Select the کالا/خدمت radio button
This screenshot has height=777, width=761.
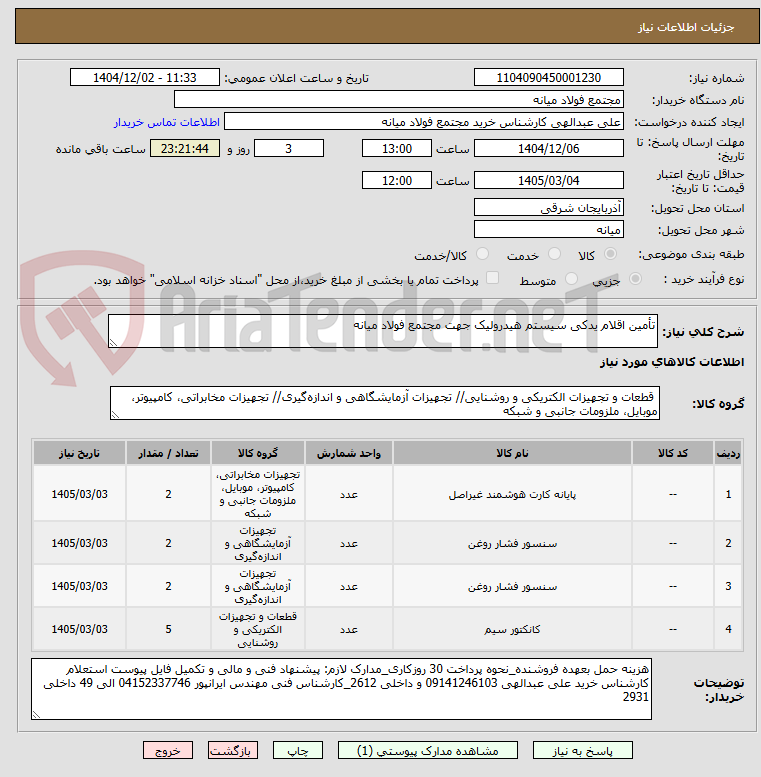click(482, 254)
